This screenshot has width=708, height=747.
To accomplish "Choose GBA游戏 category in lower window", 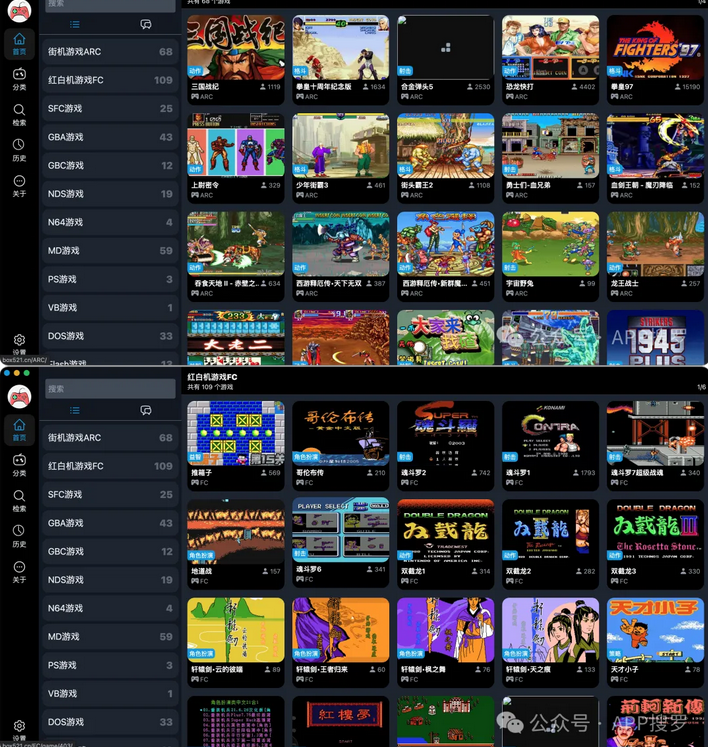I will 110,523.
